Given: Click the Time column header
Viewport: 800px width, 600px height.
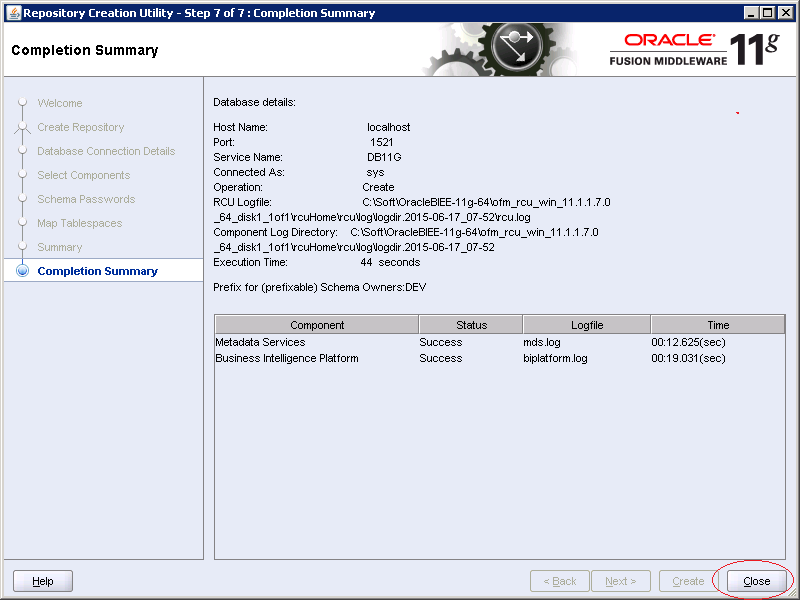Looking at the screenshot, I should coord(718,325).
